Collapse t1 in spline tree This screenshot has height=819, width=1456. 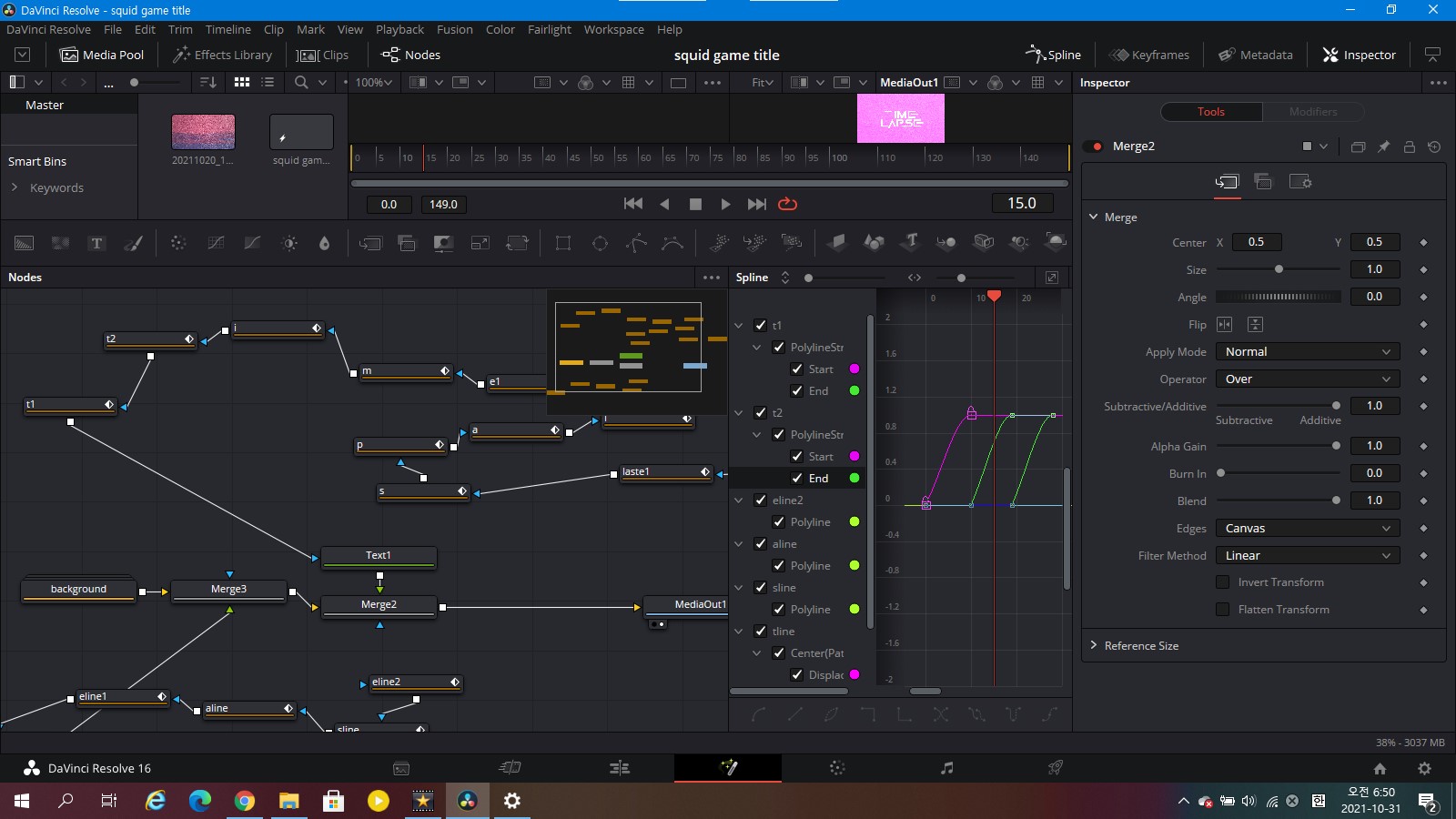(739, 325)
